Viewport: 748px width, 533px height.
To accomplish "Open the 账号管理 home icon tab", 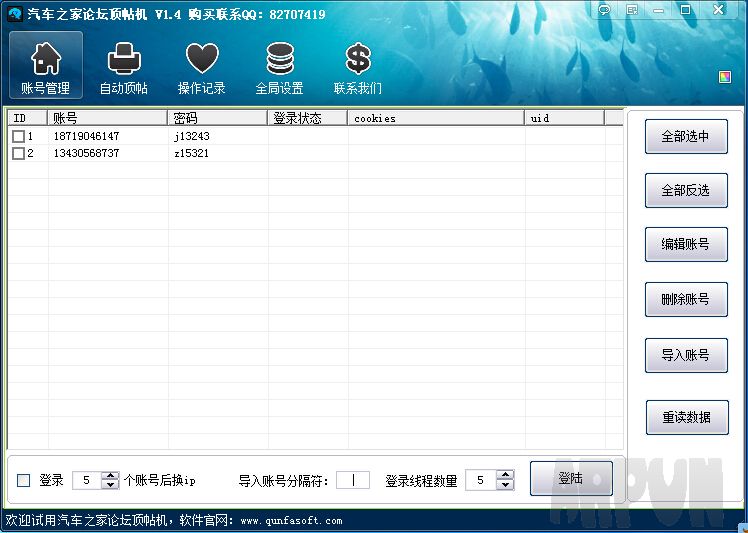I will 45,66.
